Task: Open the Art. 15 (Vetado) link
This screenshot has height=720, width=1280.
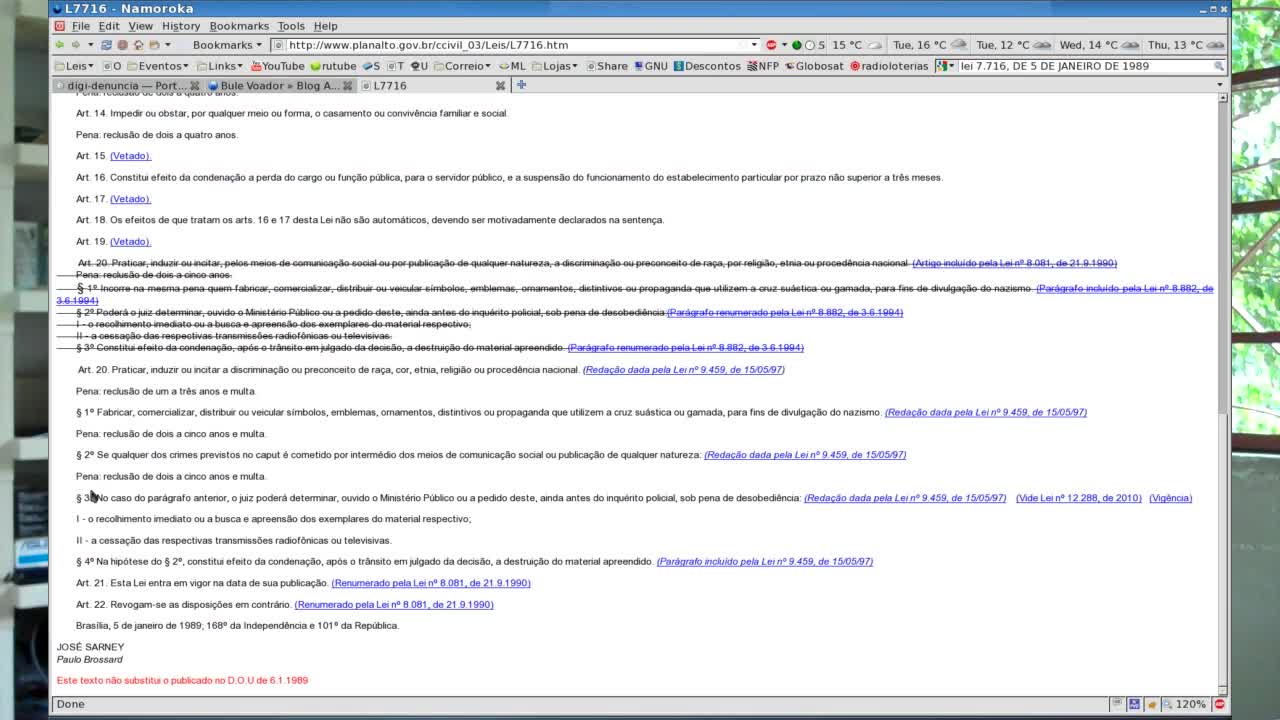Action: click(130, 156)
